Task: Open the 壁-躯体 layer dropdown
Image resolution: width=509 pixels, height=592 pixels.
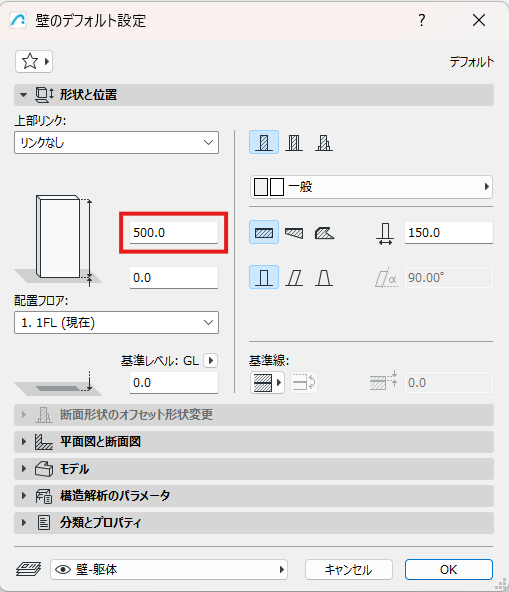Action: click(169, 569)
